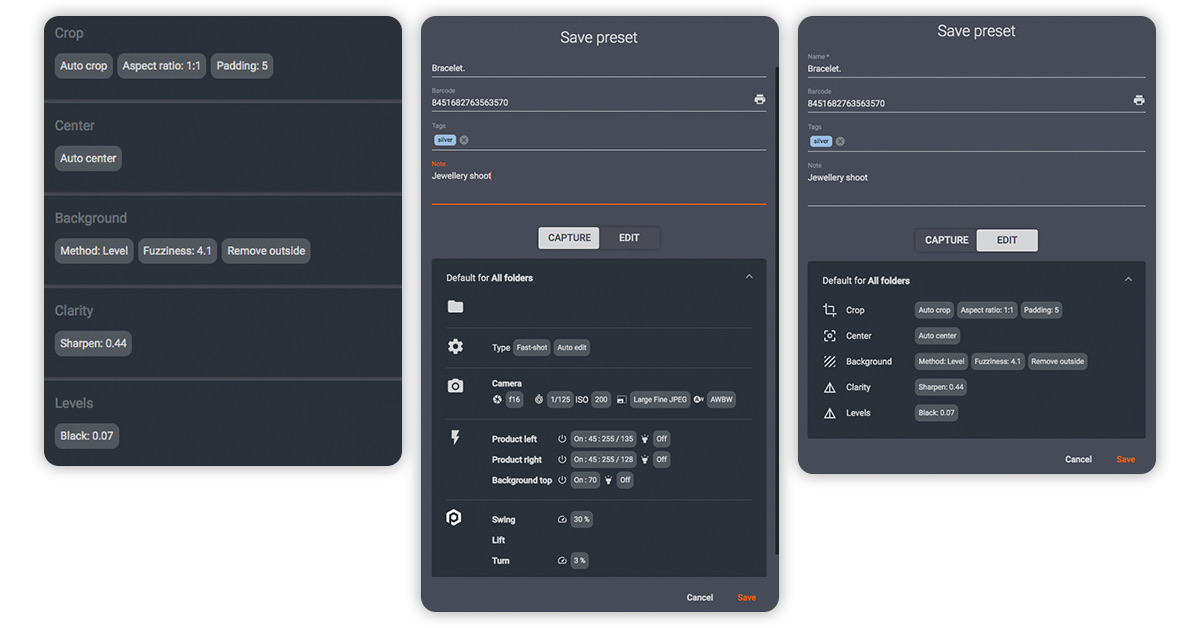The height and width of the screenshot is (628, 1200).
Task: Click the flash lighting section icon
Action: coord(456,439)
